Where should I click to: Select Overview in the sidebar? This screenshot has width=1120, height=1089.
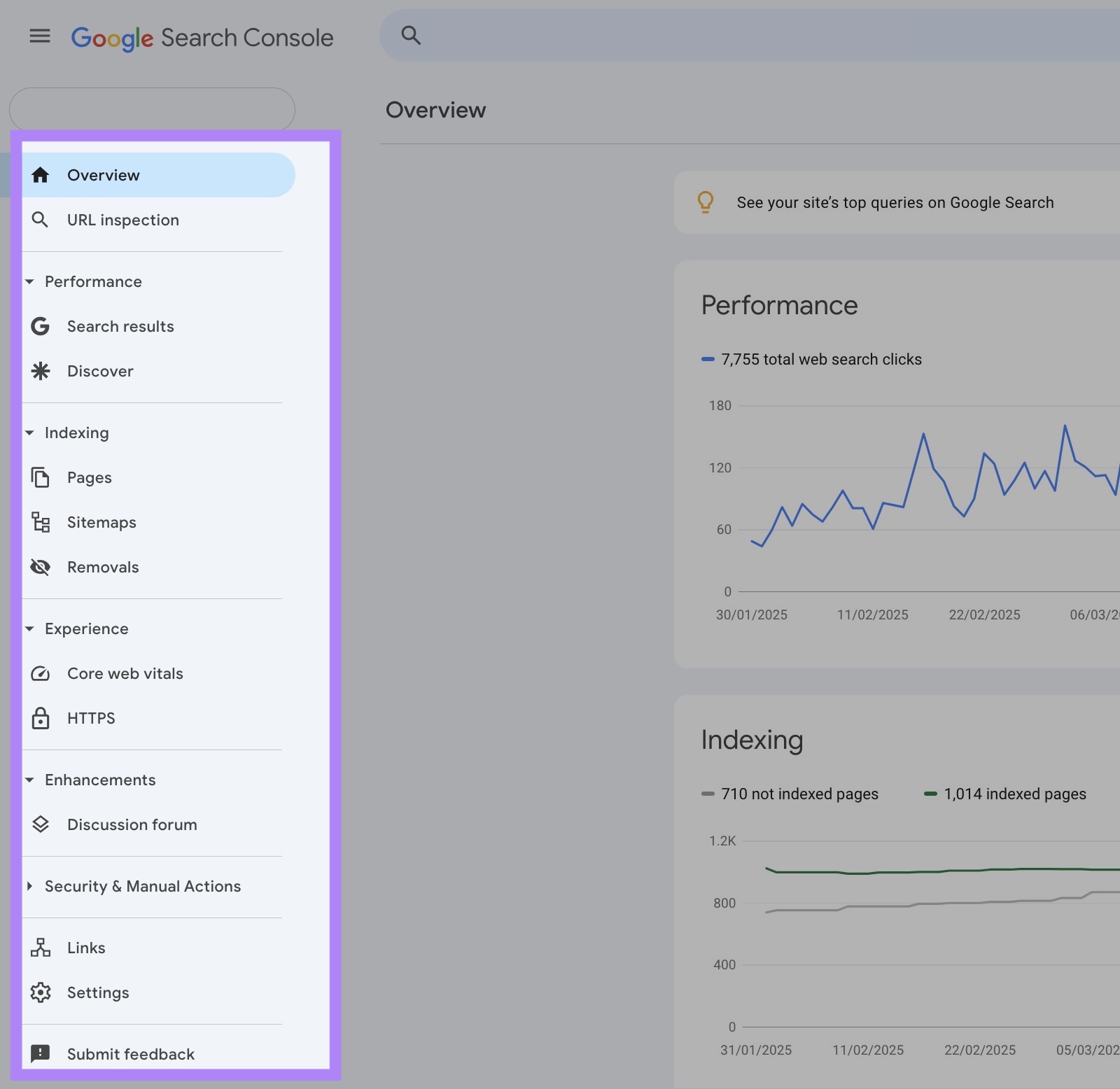click(103, 175)
